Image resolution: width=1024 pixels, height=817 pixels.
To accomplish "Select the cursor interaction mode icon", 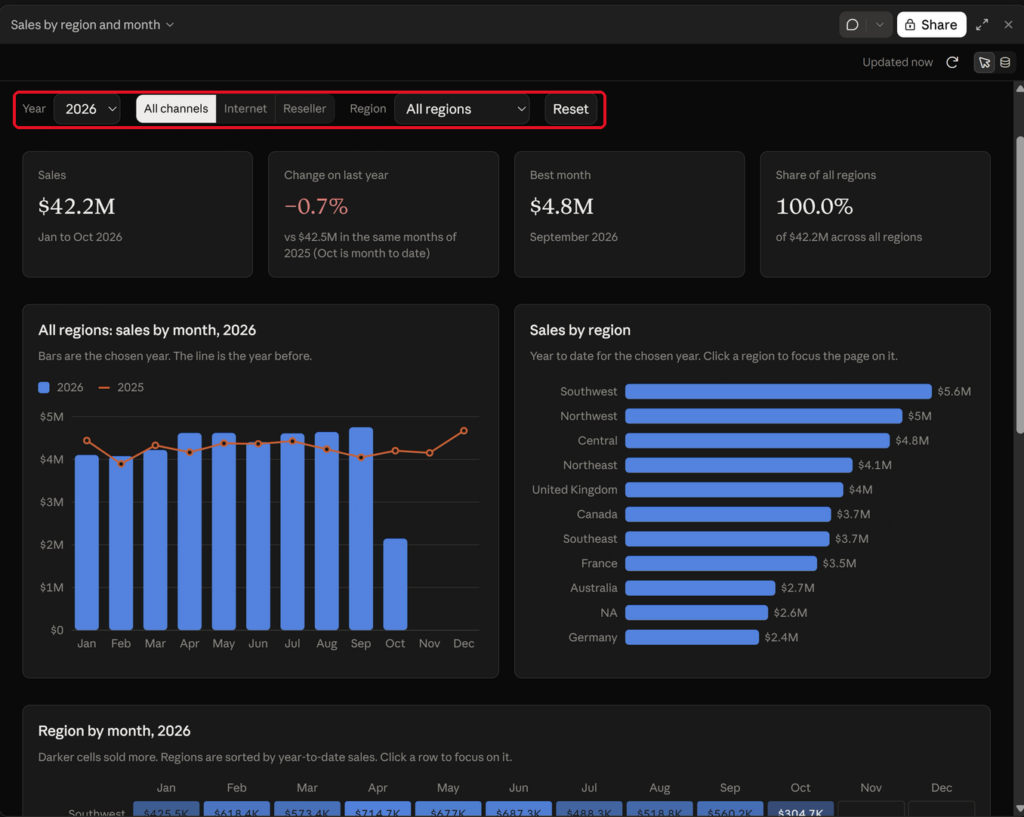I will (984, 62).
